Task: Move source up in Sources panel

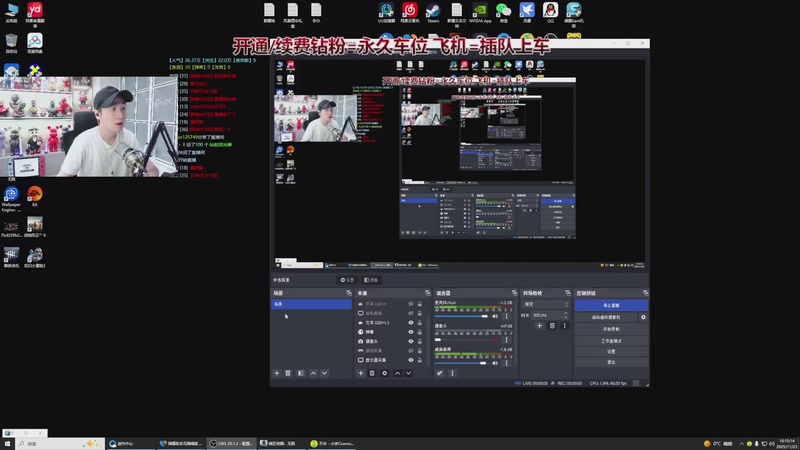Action: [x=397, y=373]
